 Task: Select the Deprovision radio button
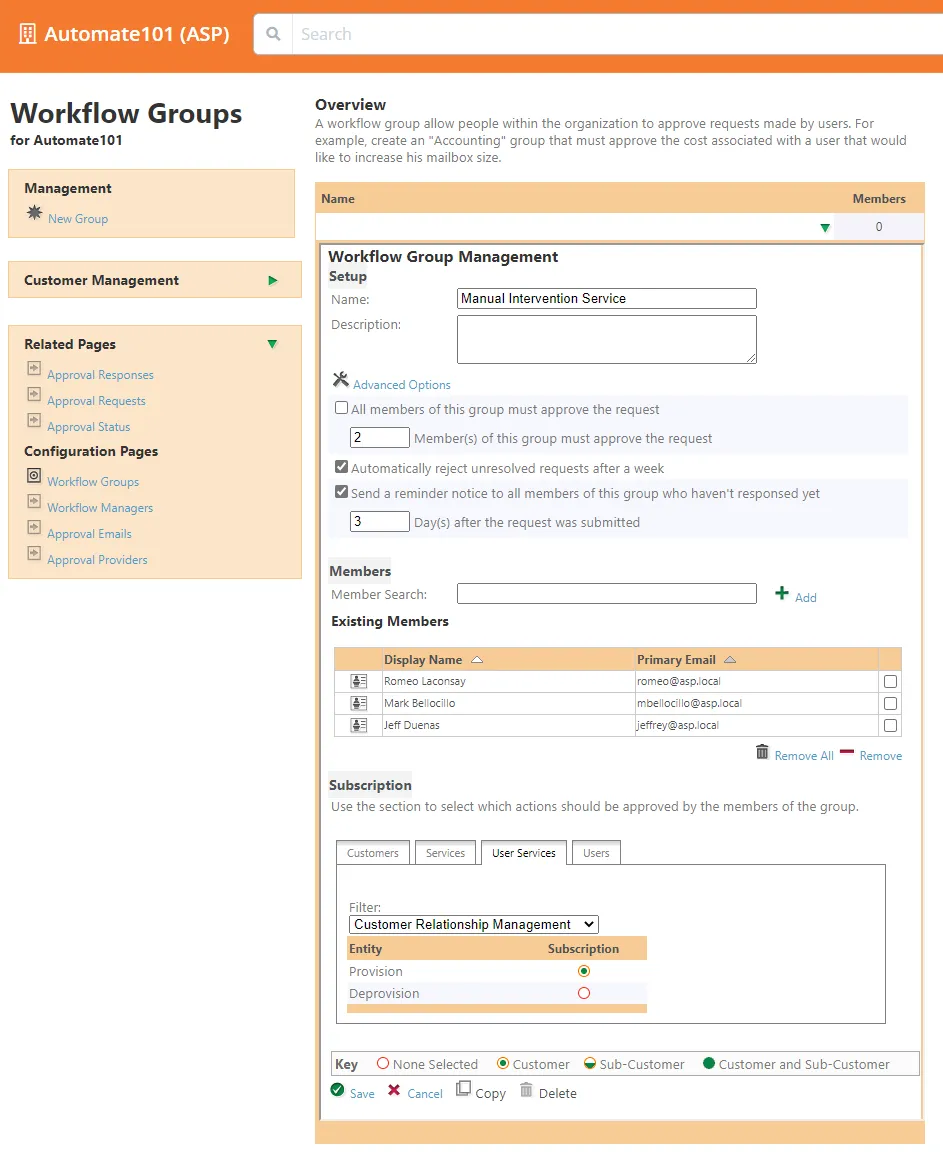coord(583,993)
